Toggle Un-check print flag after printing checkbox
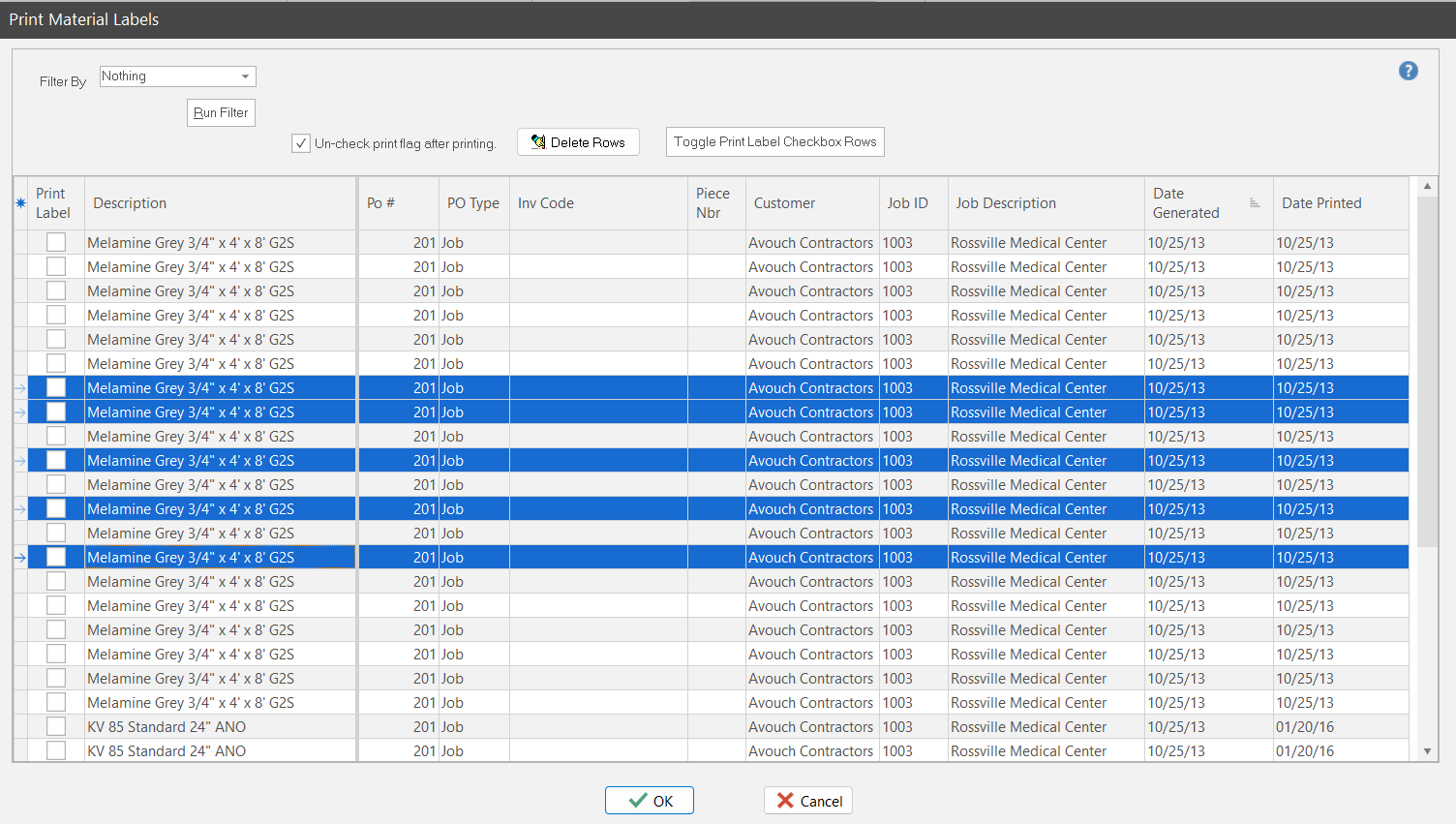 click(301, 143)
